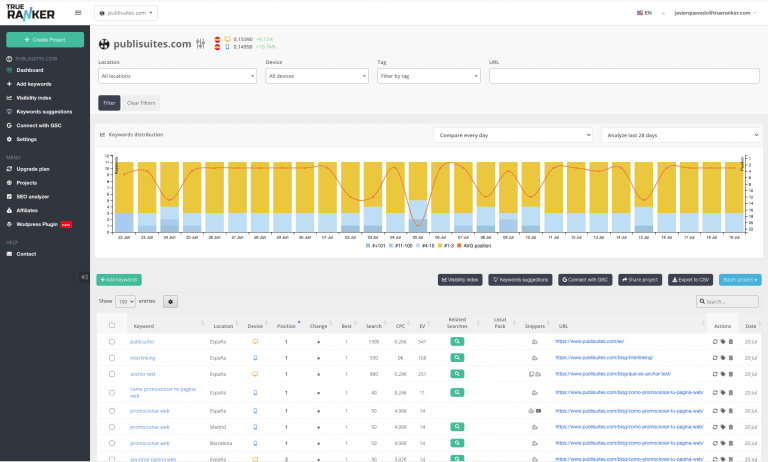Viewport: 768px width, 462px height.
Task: Click the Export to CSV button
Action: 690,280
